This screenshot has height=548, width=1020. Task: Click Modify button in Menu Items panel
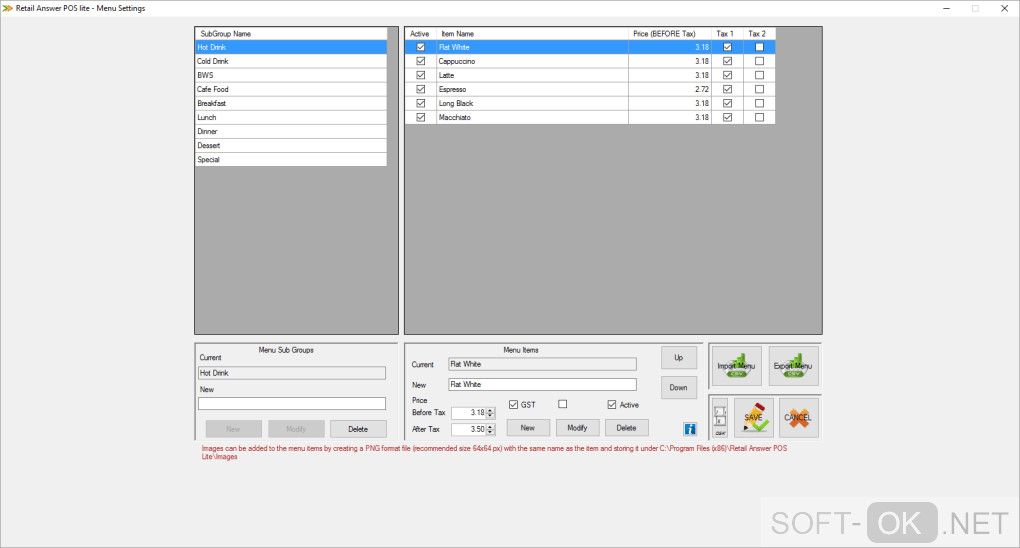[x=577, y=428]
